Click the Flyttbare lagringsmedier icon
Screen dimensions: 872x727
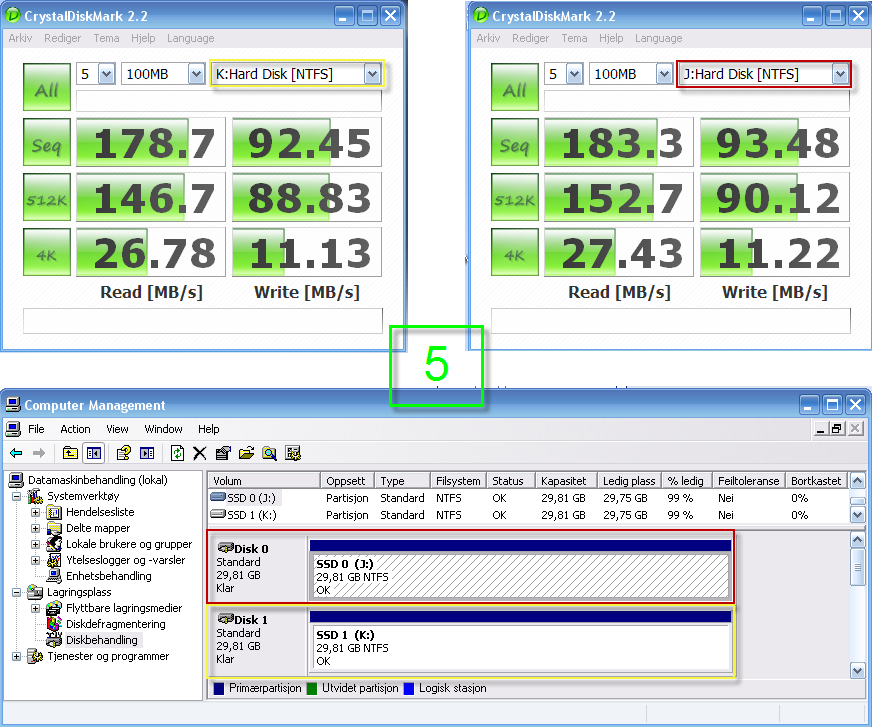54,608
